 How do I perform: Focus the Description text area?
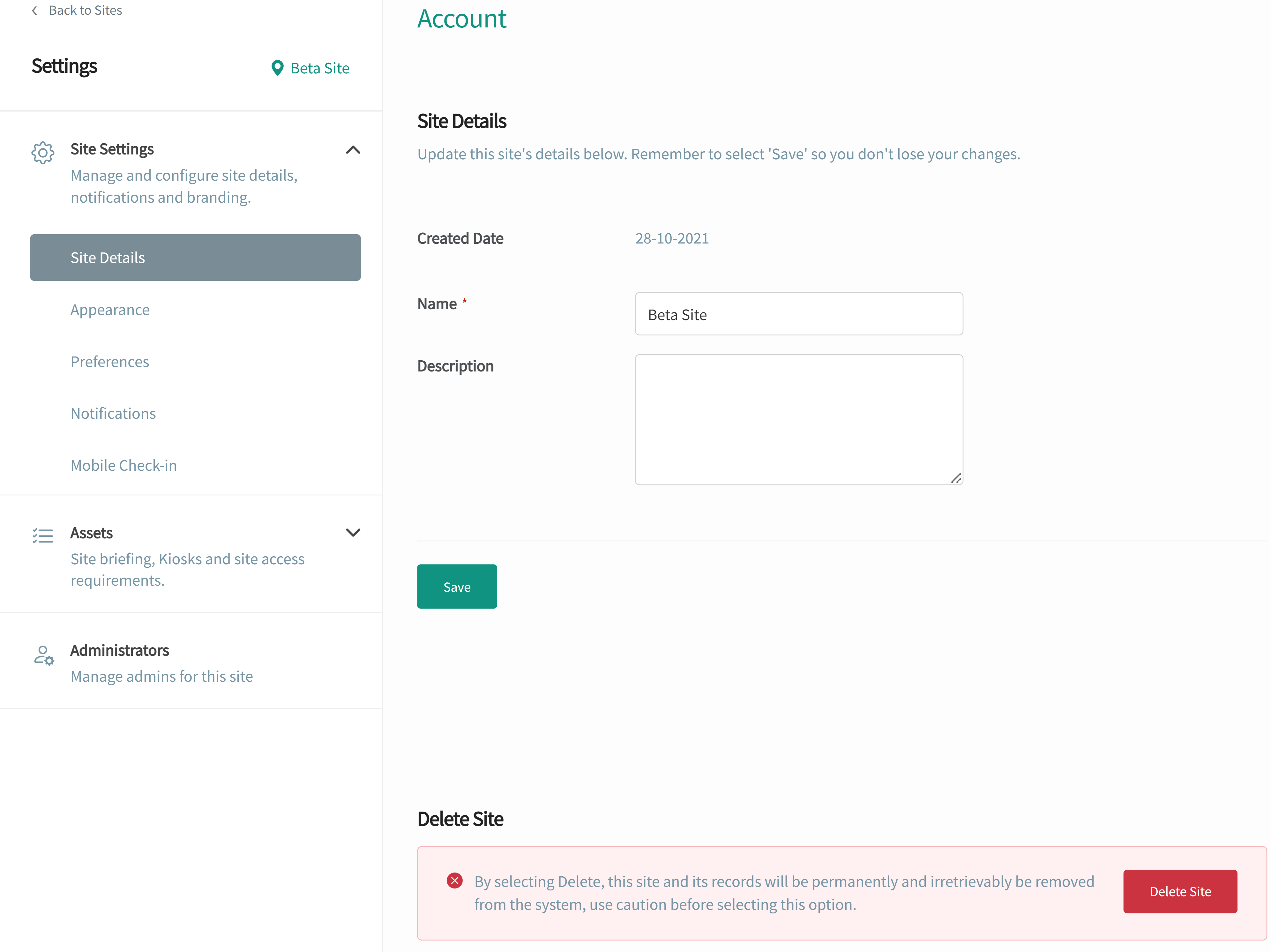click(799, 419)
